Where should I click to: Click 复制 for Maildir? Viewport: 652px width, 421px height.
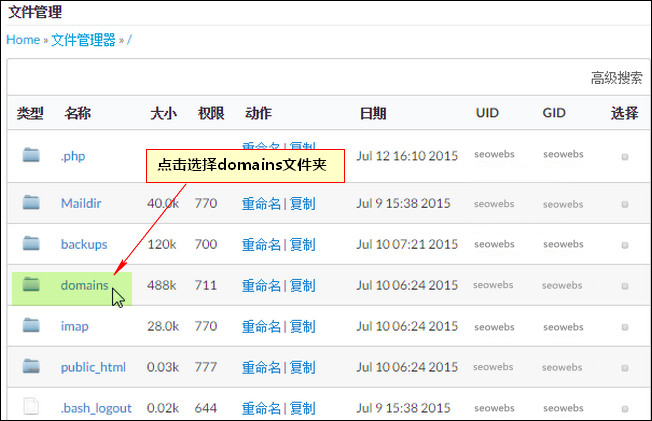tap(302, 203)
